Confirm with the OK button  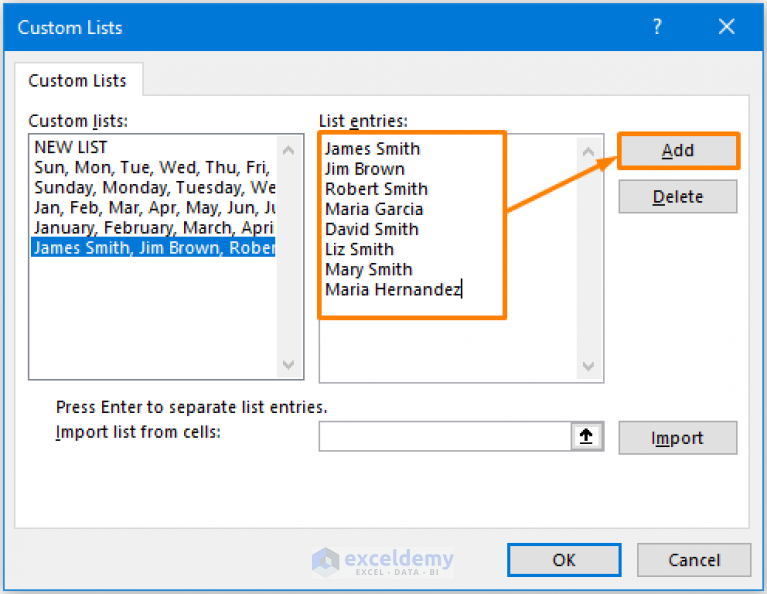(564, 560)
